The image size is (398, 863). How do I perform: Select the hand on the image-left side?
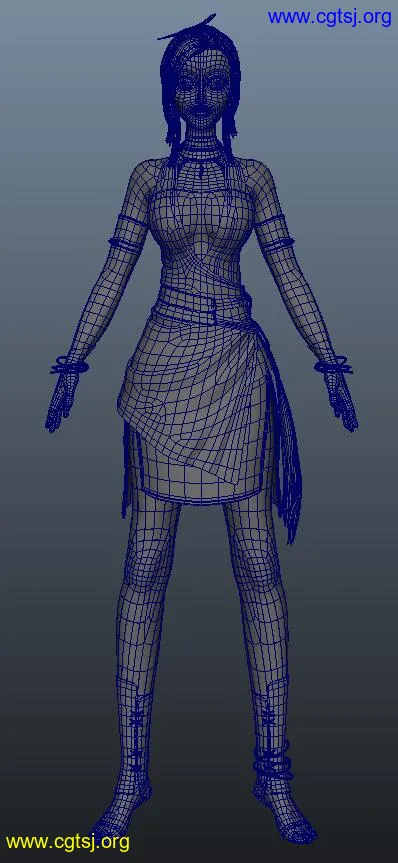(x=60, y=402)
